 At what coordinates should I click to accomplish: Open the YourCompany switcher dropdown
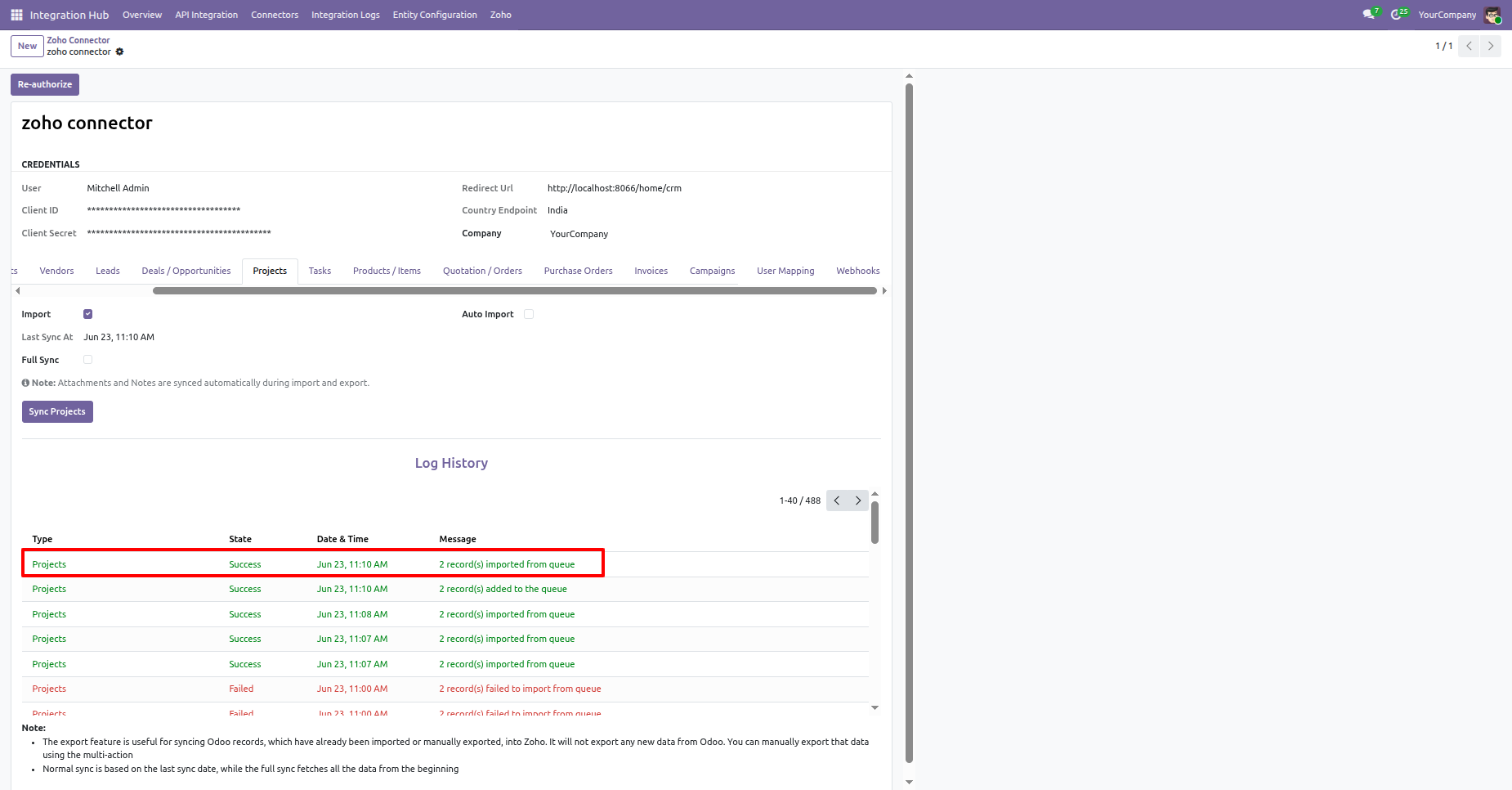point(1447,15)
